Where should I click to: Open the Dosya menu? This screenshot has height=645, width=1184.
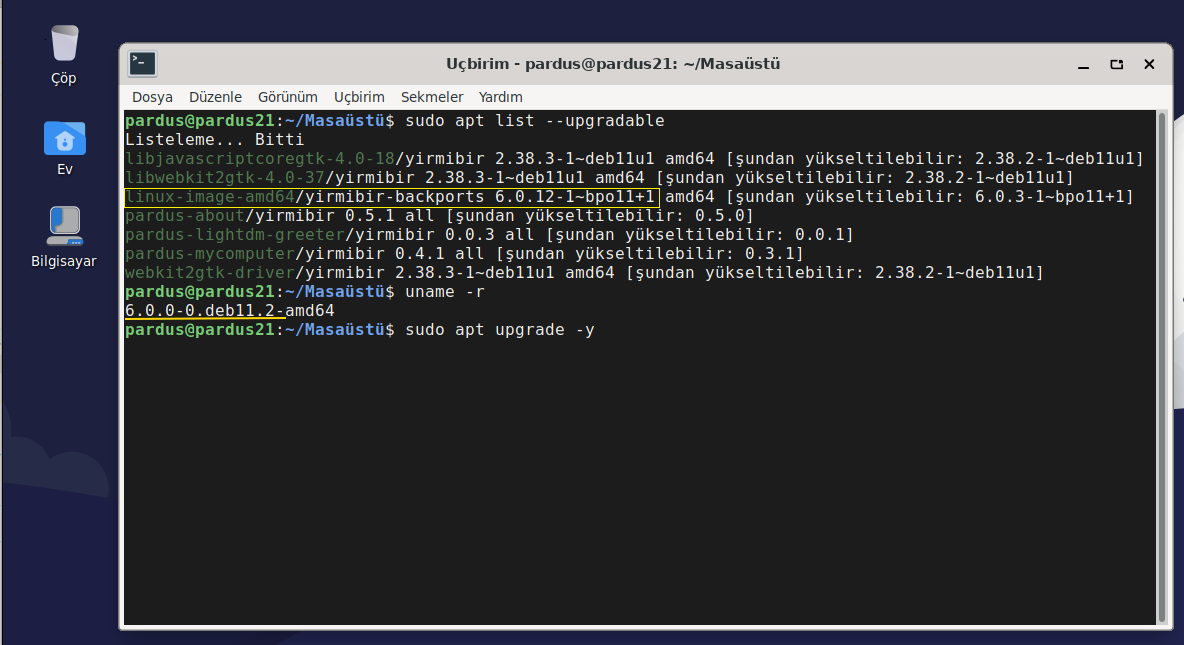(153, 97)
